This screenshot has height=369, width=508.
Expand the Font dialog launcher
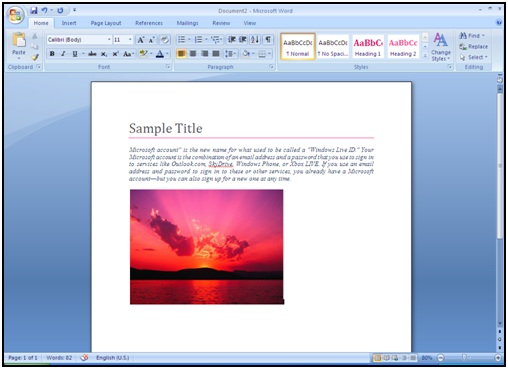(x=168, y=67)
